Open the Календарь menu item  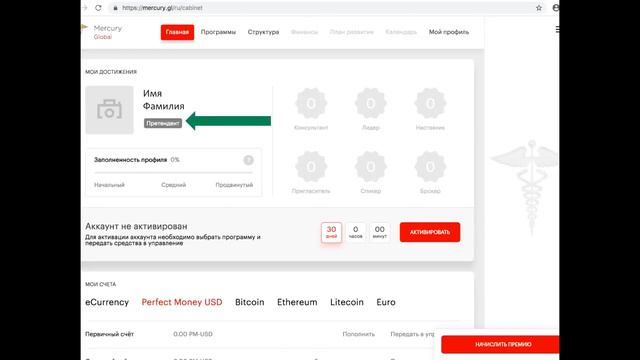tap(401, 32)
